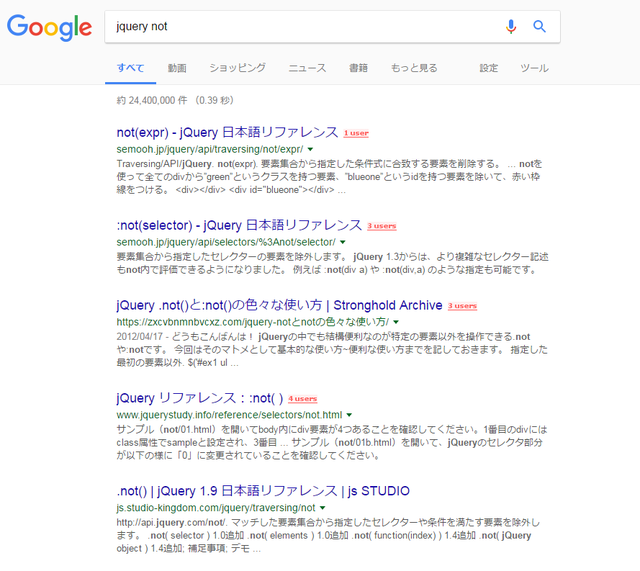Open '.not() | jQuery 1.9 日本語リファレンス | js STUDIO'
Image resolution: width=640 pixels, height=571 pixels.
click(263, 491)
